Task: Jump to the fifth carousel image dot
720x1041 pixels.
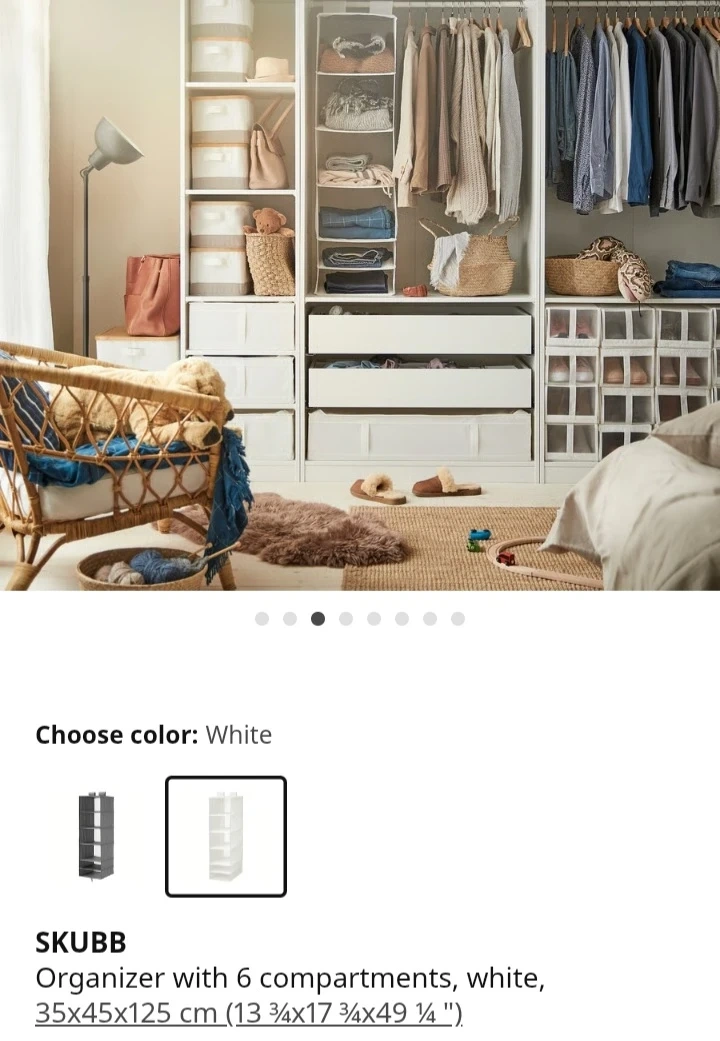Action: [x=374, y=619]
